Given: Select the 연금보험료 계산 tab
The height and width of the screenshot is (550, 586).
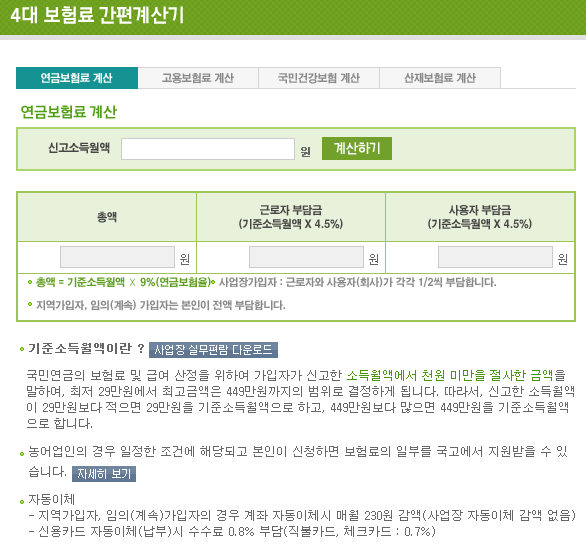Looking at the screenshot, I should point(77,78).
